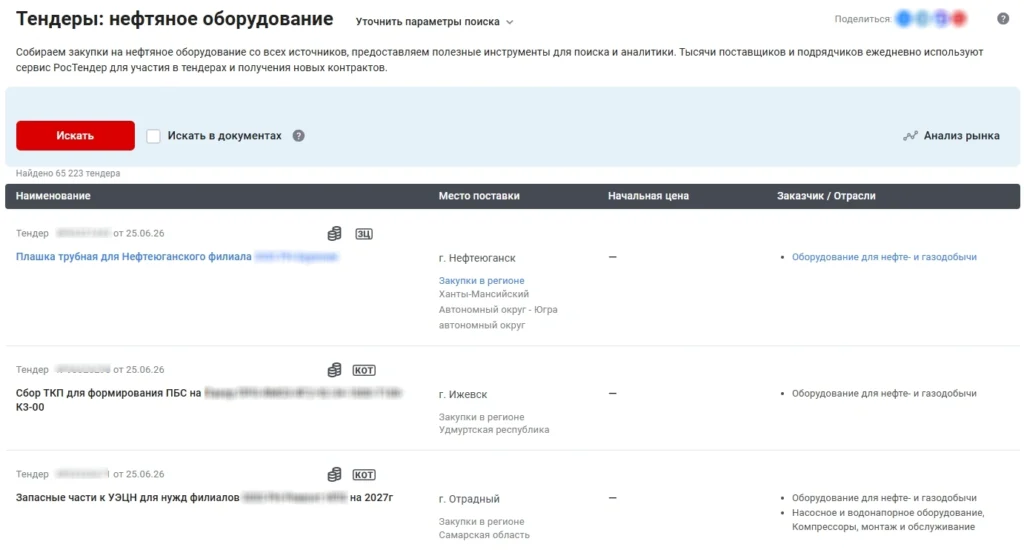Click Удмуртская республика region text
Screen dimensions: 1024x550
tap(494, 430)
